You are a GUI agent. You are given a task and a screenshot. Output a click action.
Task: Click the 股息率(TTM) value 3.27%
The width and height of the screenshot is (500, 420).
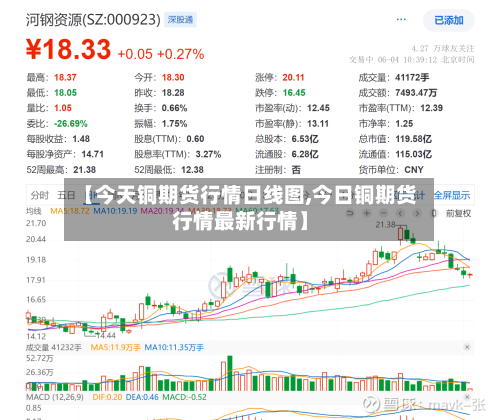tap(208, 154)
